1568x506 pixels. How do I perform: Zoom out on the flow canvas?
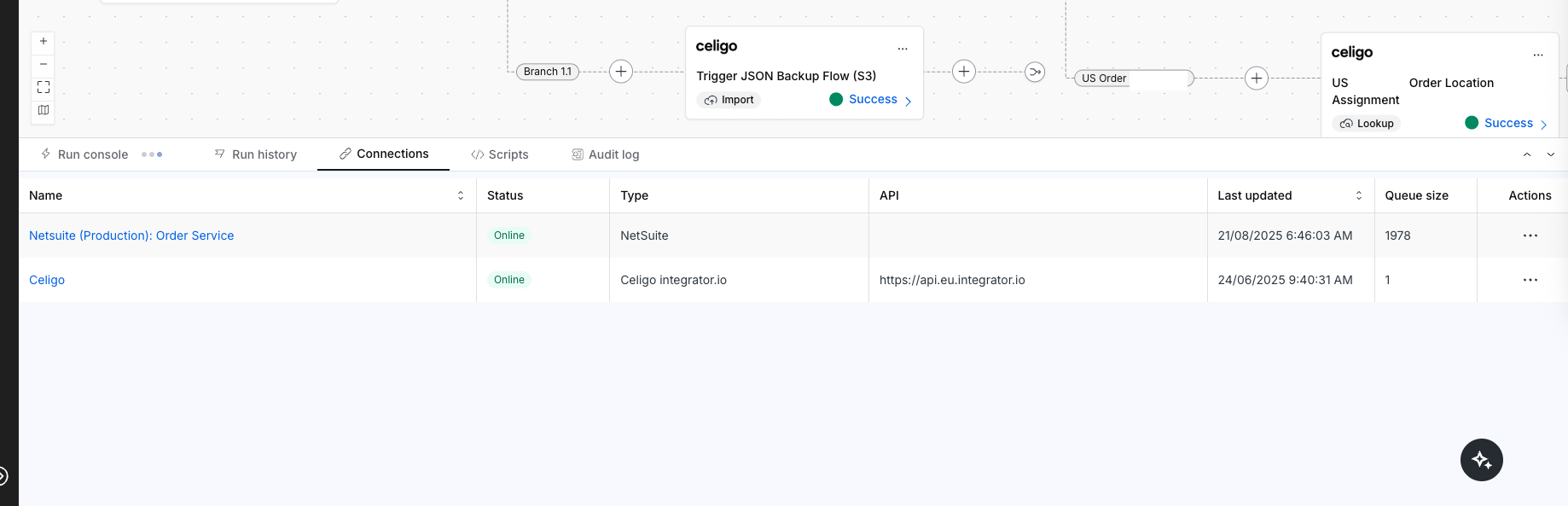44,64
